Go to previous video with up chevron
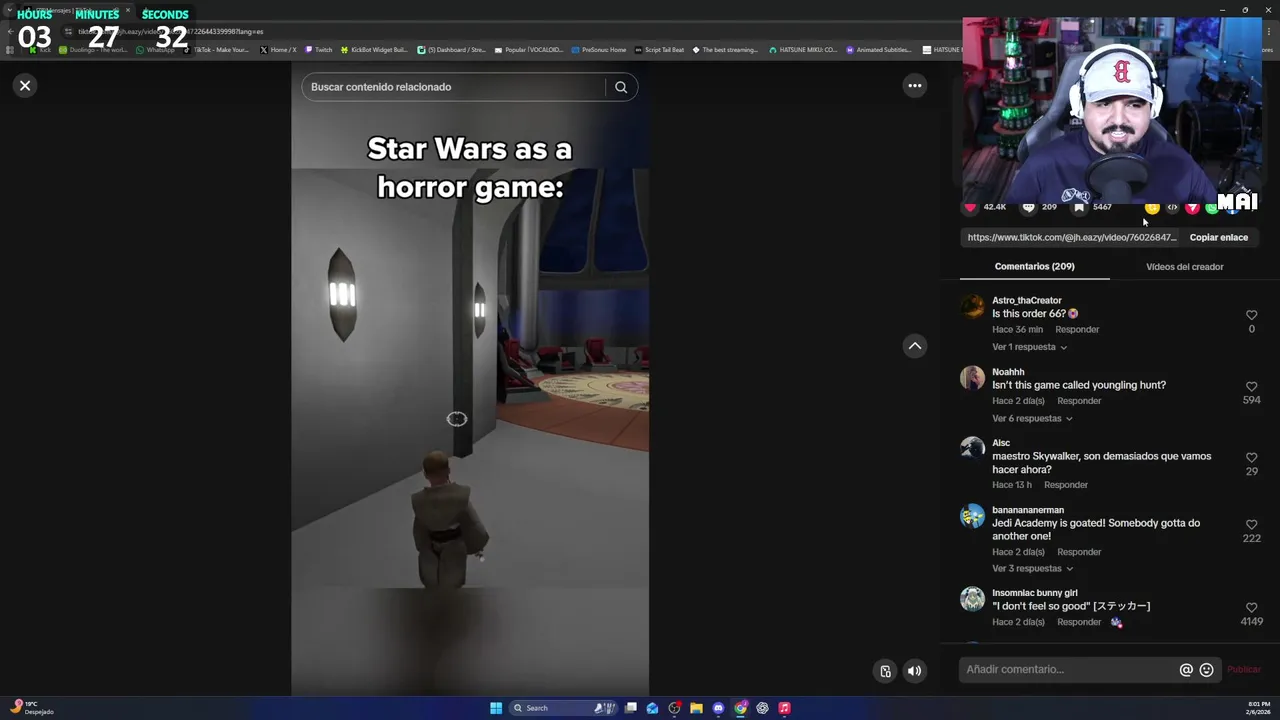Viewport: 1280px width, 720px height. tap(914, 346)
